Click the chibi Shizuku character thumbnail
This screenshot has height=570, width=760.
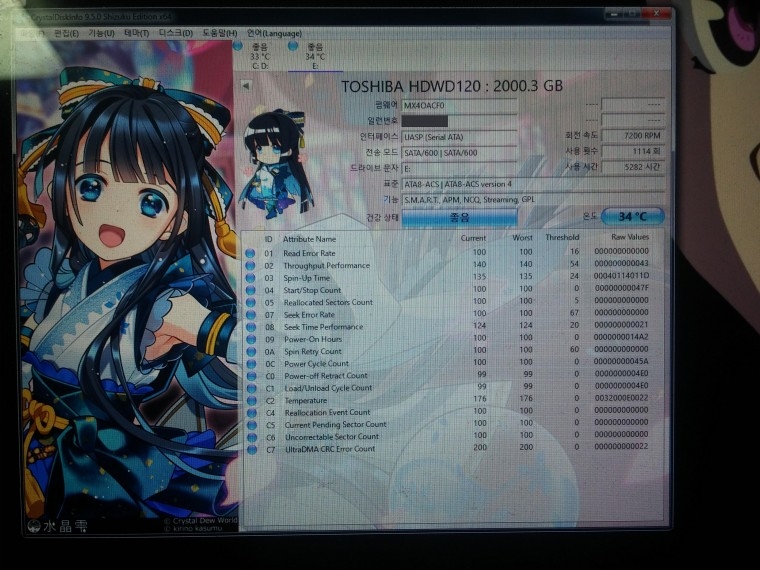[276, 164]
